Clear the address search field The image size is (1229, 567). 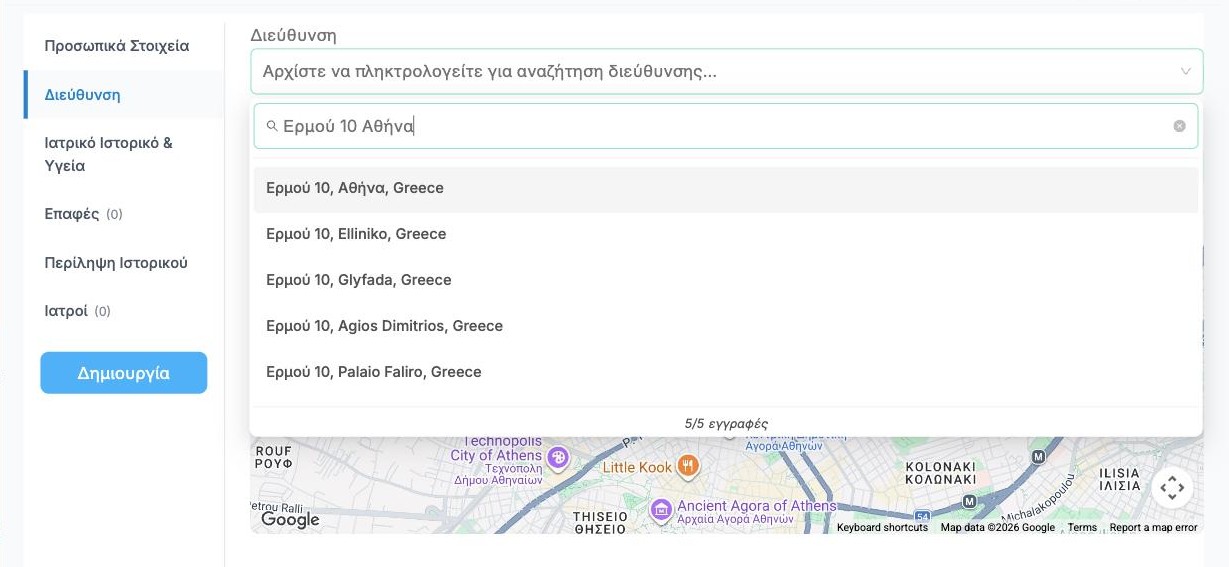tap(1179, 126)
